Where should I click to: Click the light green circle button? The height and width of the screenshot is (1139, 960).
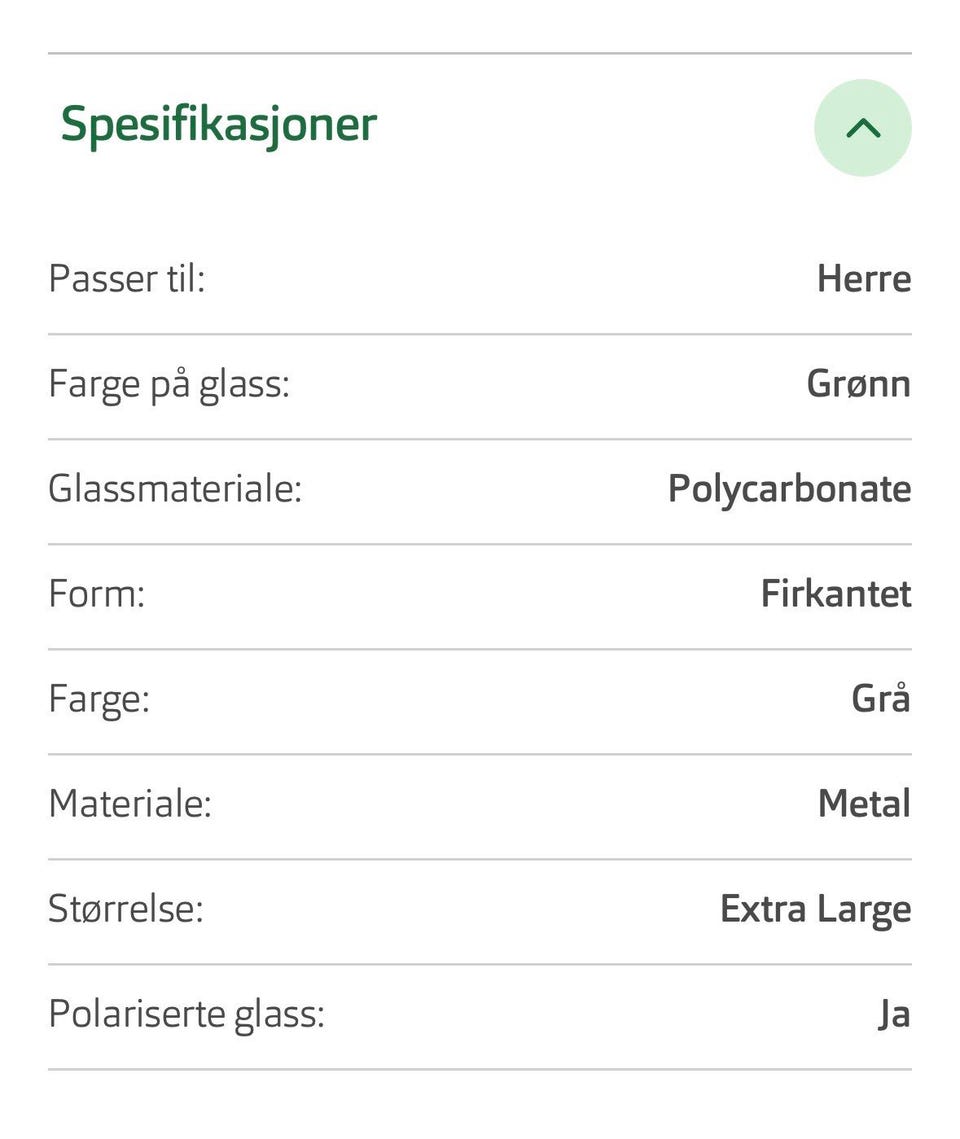coord(862,128)
